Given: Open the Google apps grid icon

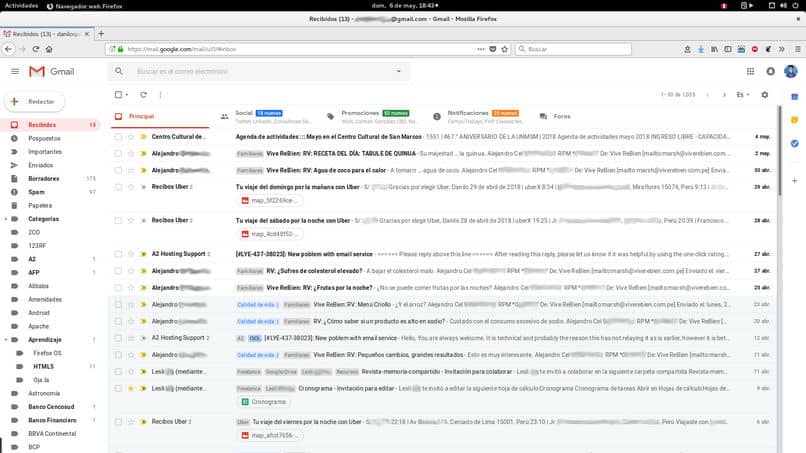Looking at the screenshot, I should pos(750,71).
